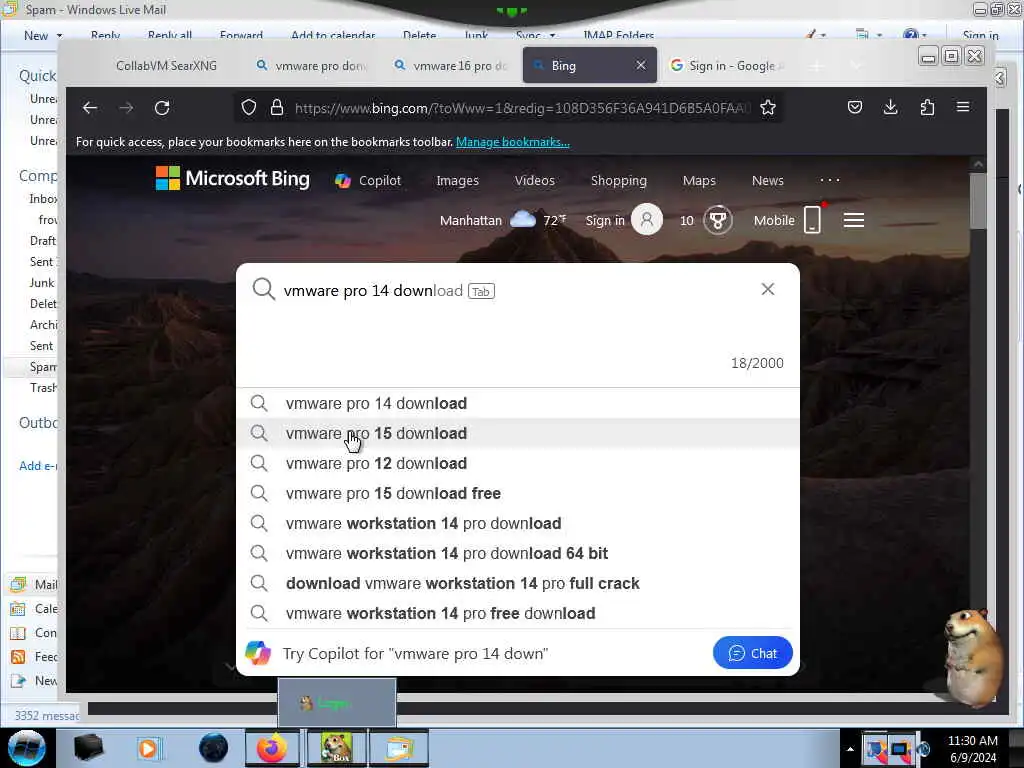The image size is (1024, 768).
Task: Click the Firefox address bar URL
Action: click(x=522, y=108)
